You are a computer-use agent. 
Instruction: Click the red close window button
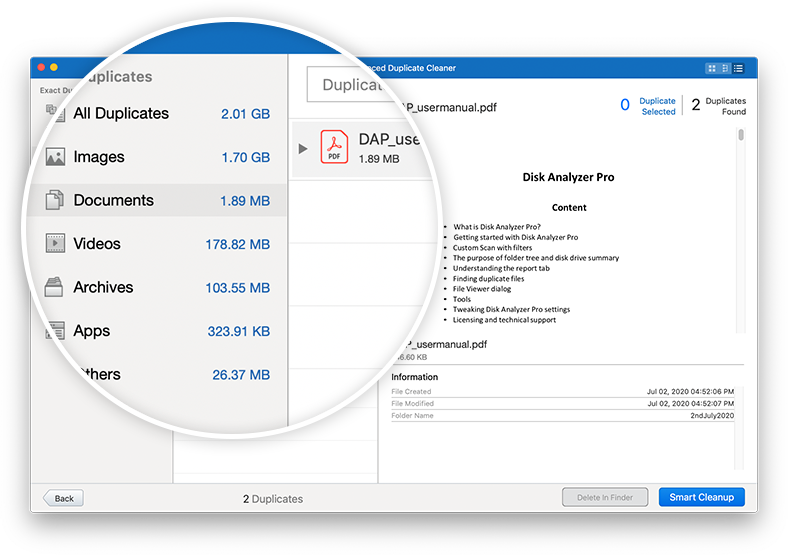41,67
